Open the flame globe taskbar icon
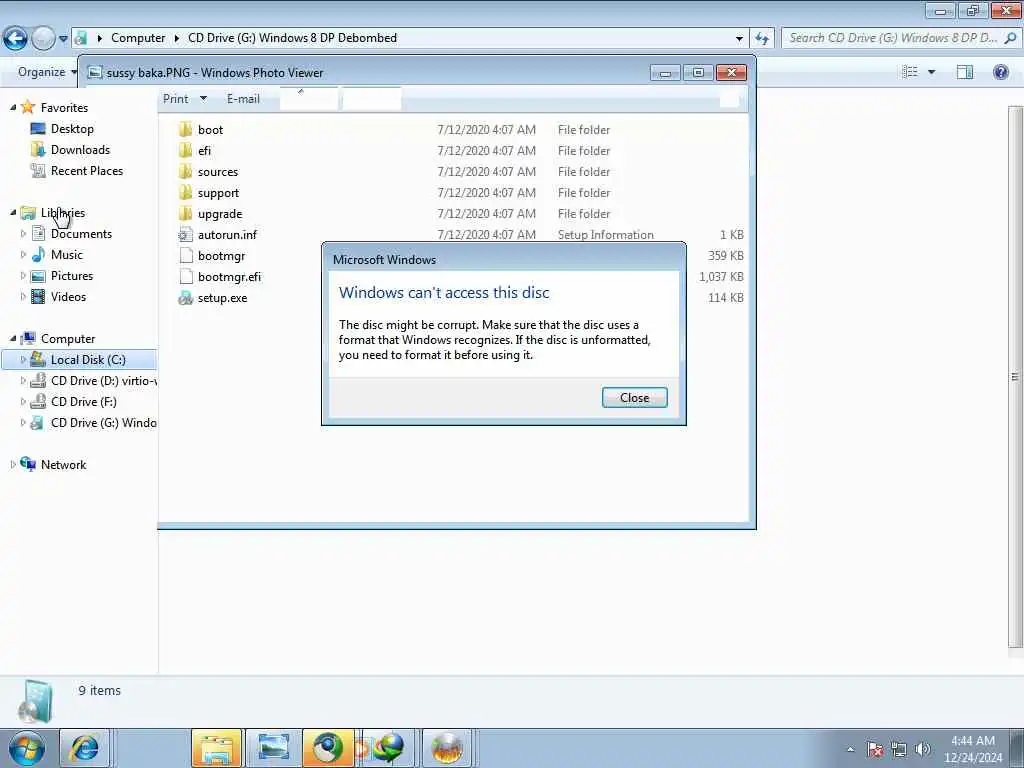This screenshot has height=768, width=1024. pos(447,748)
